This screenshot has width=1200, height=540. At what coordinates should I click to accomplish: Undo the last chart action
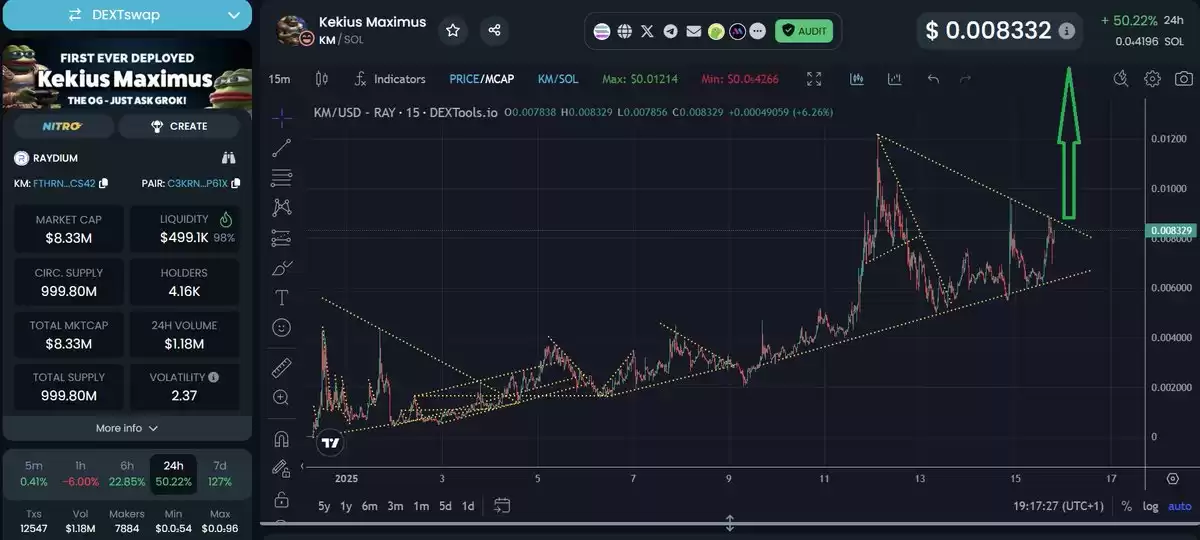[933, 79]
